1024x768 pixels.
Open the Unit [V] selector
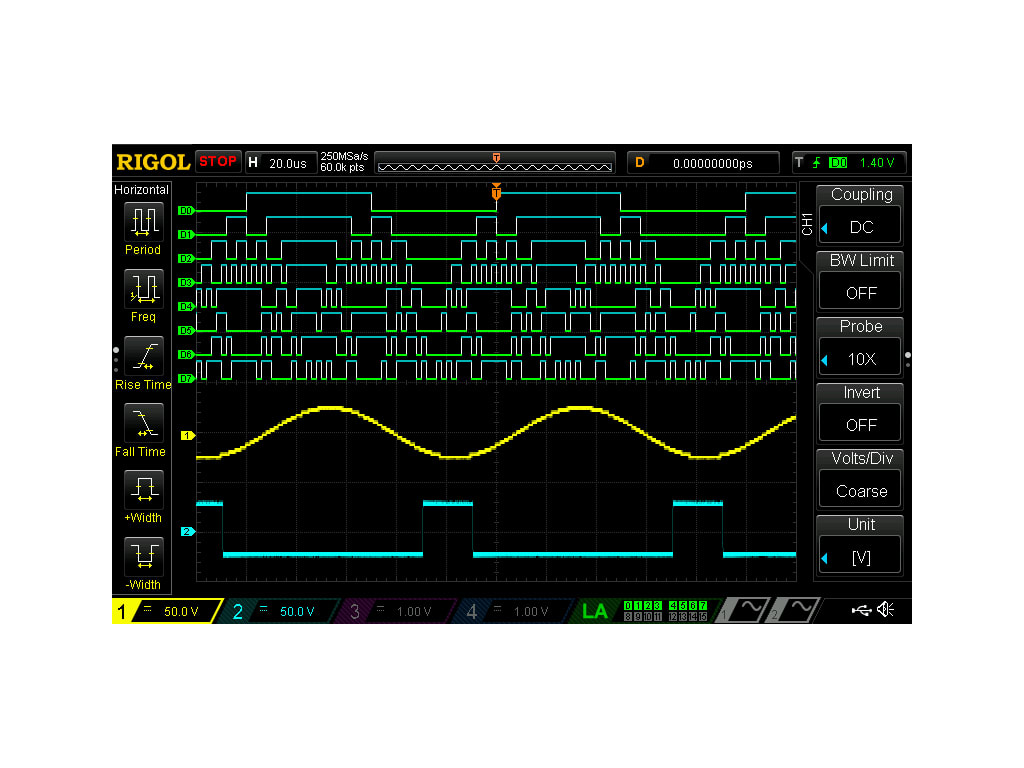click(x=859, y=555)
